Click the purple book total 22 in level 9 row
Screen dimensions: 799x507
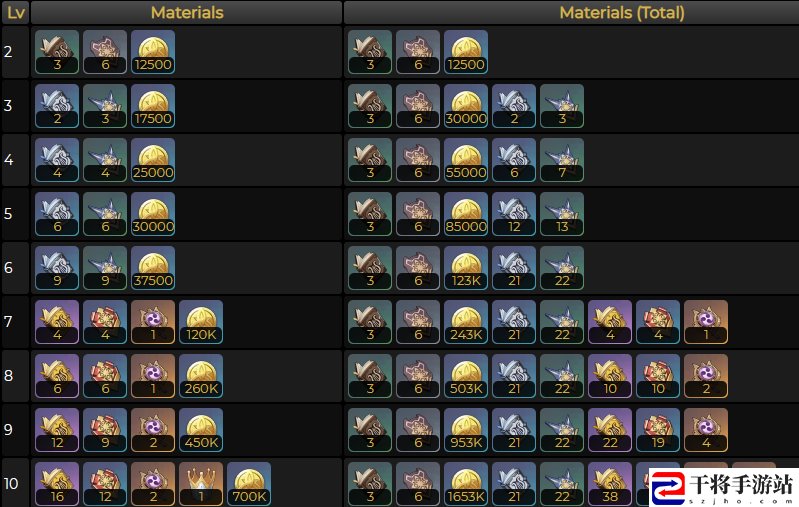[610, 430]
